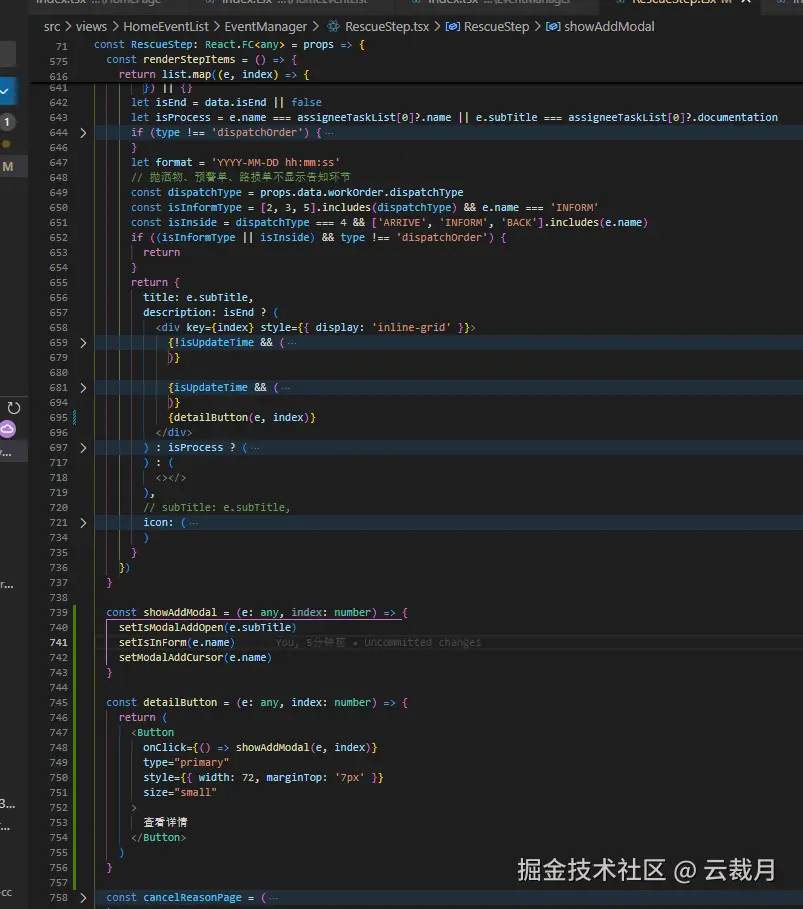Open the "src" breadcrumb segment
Viewport: 803px width, 909px height.
53,27
